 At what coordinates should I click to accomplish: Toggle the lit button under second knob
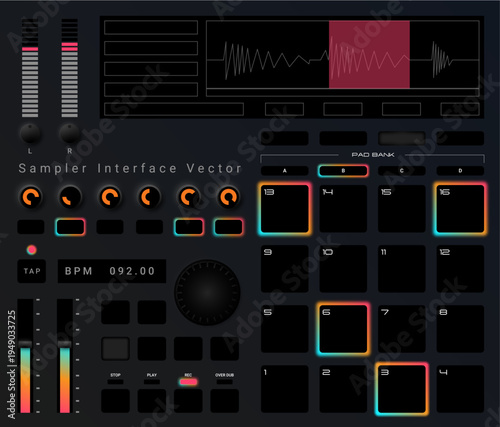coord(70,227)
